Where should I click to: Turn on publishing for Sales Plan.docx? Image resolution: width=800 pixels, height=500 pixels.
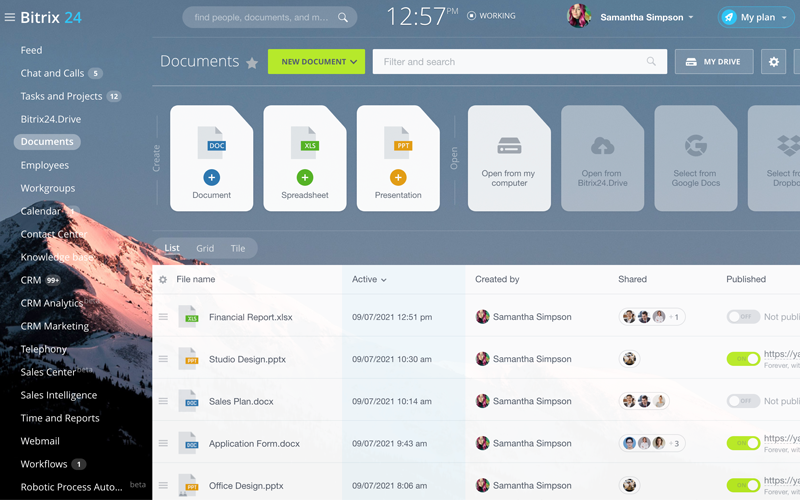pos(743,401)
